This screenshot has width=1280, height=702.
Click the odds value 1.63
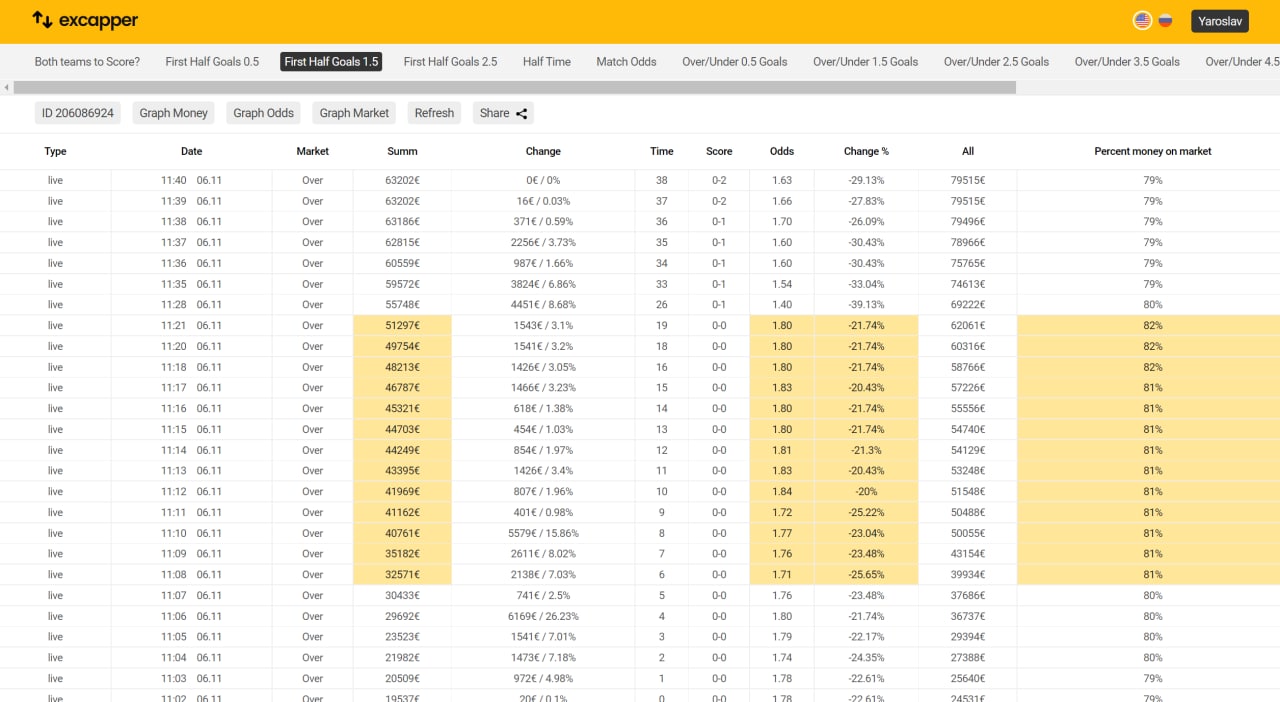click(782, 180)
